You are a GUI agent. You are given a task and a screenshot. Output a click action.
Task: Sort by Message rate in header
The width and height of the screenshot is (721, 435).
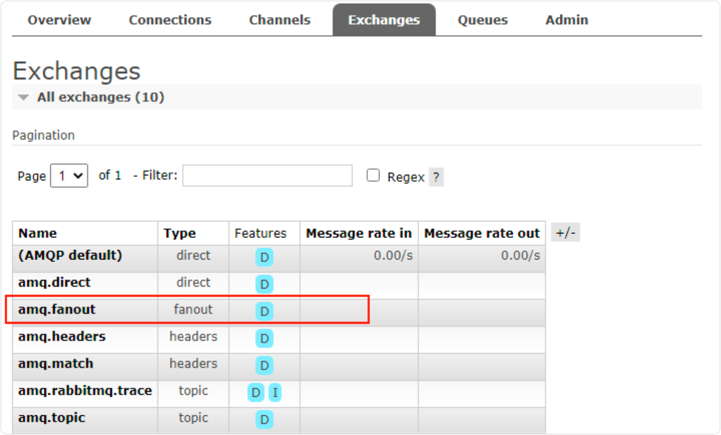(x=359, y=234)
